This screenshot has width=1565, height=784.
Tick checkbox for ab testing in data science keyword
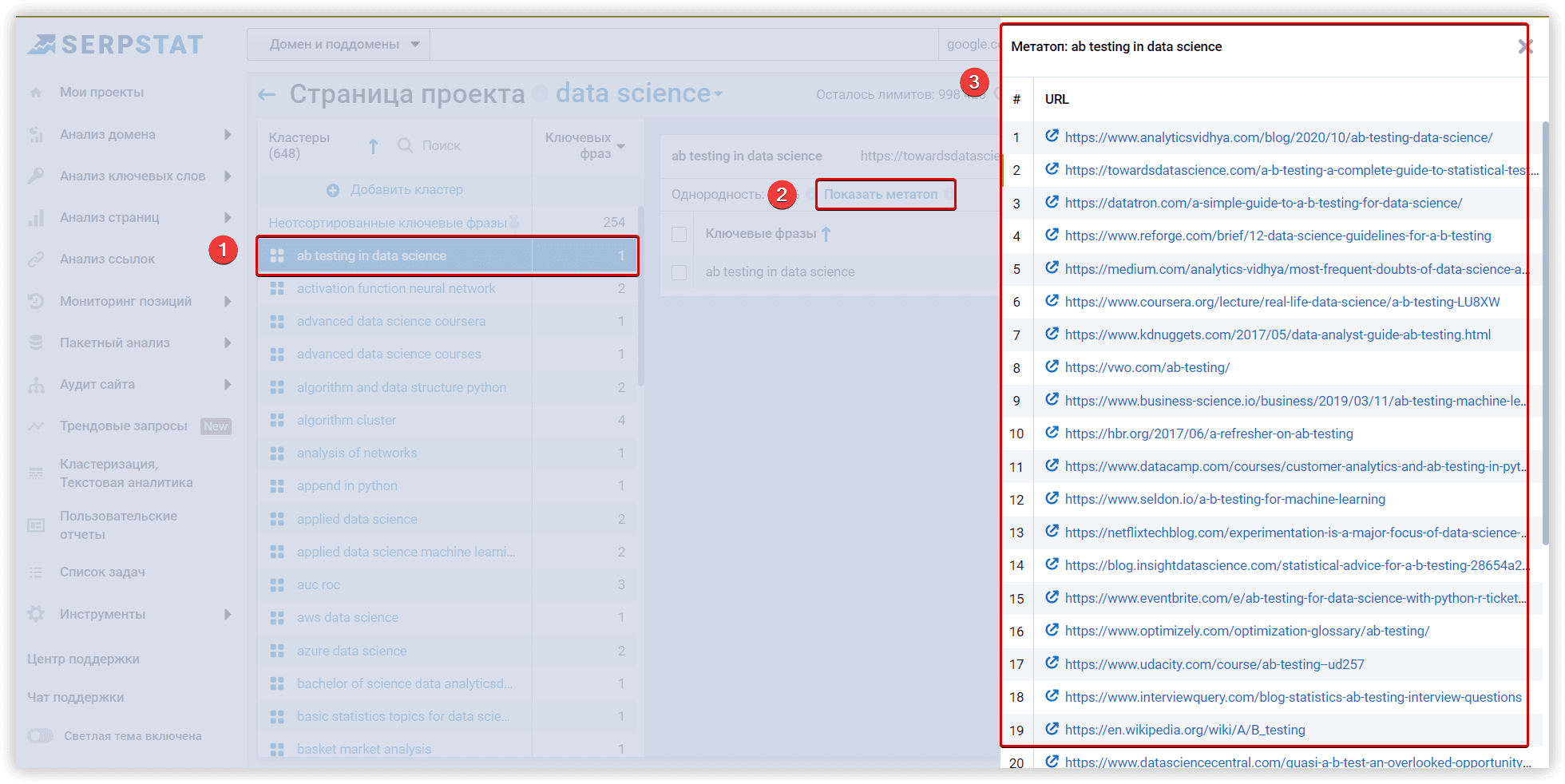tap(679, 272)
